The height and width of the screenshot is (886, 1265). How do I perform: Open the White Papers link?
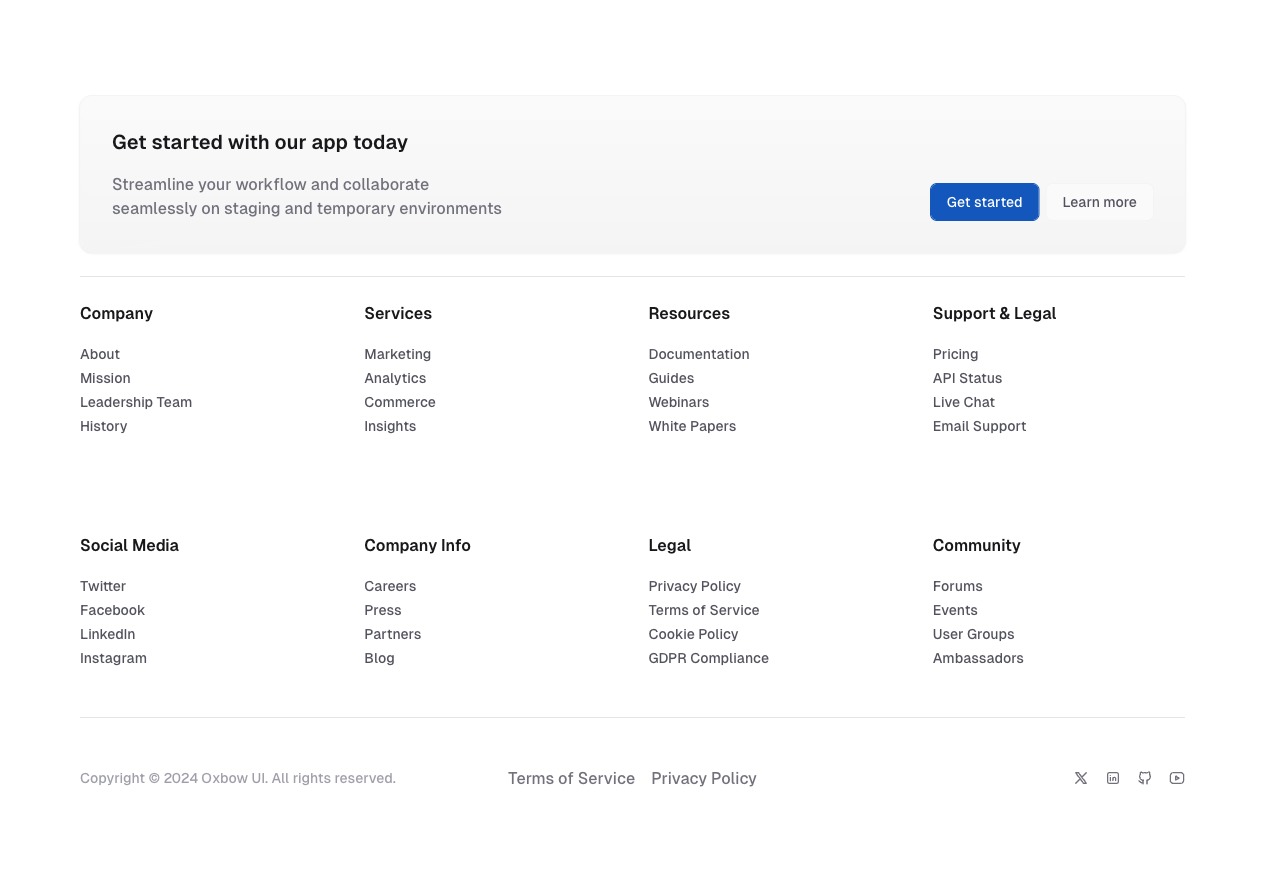point(692,426)
